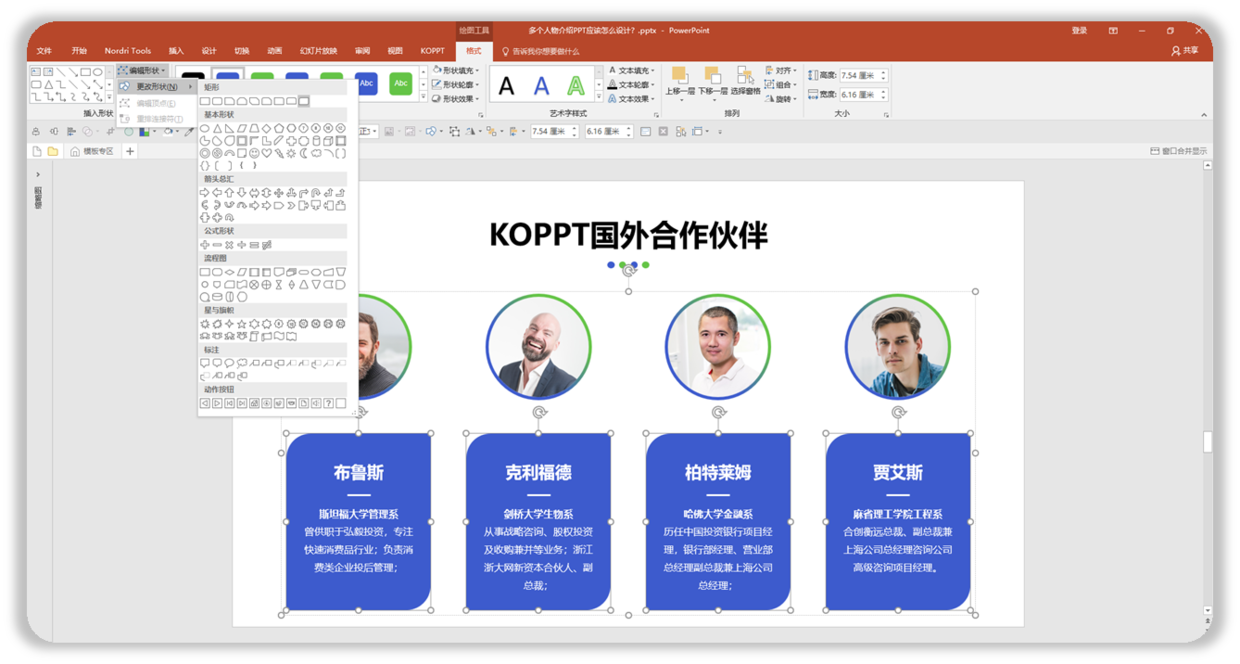Select the 贾艾斯 profile photo
Screen dimensions: 1240x664
click(897, 347)
